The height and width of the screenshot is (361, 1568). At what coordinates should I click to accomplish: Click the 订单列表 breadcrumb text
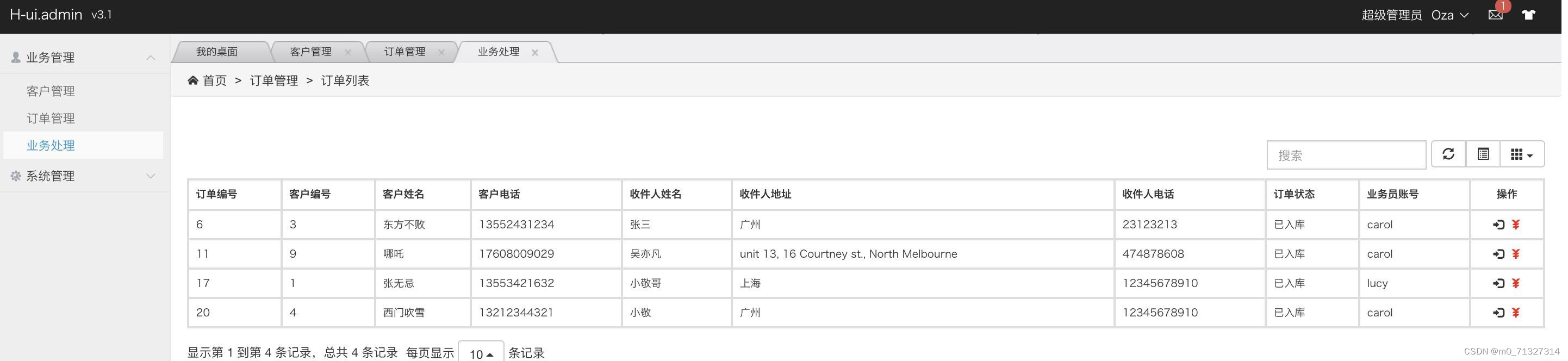pyautogui.click(x=345, y=80)
